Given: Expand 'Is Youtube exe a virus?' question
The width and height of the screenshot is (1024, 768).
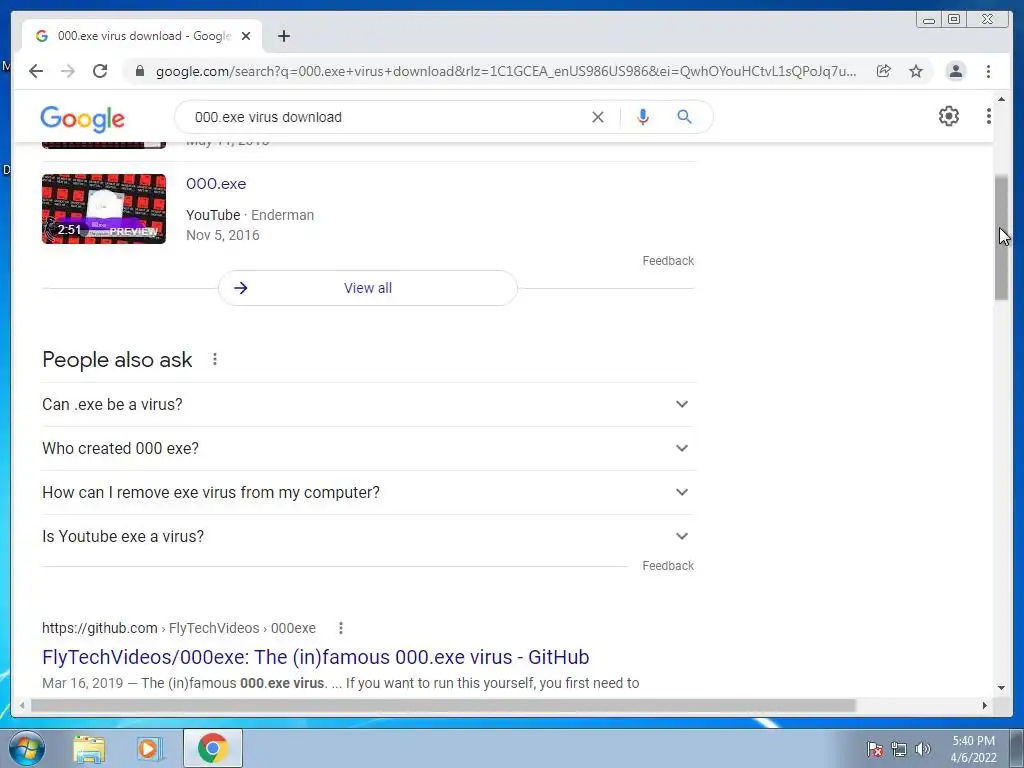Looking at the screenshot, I should 368,536.
